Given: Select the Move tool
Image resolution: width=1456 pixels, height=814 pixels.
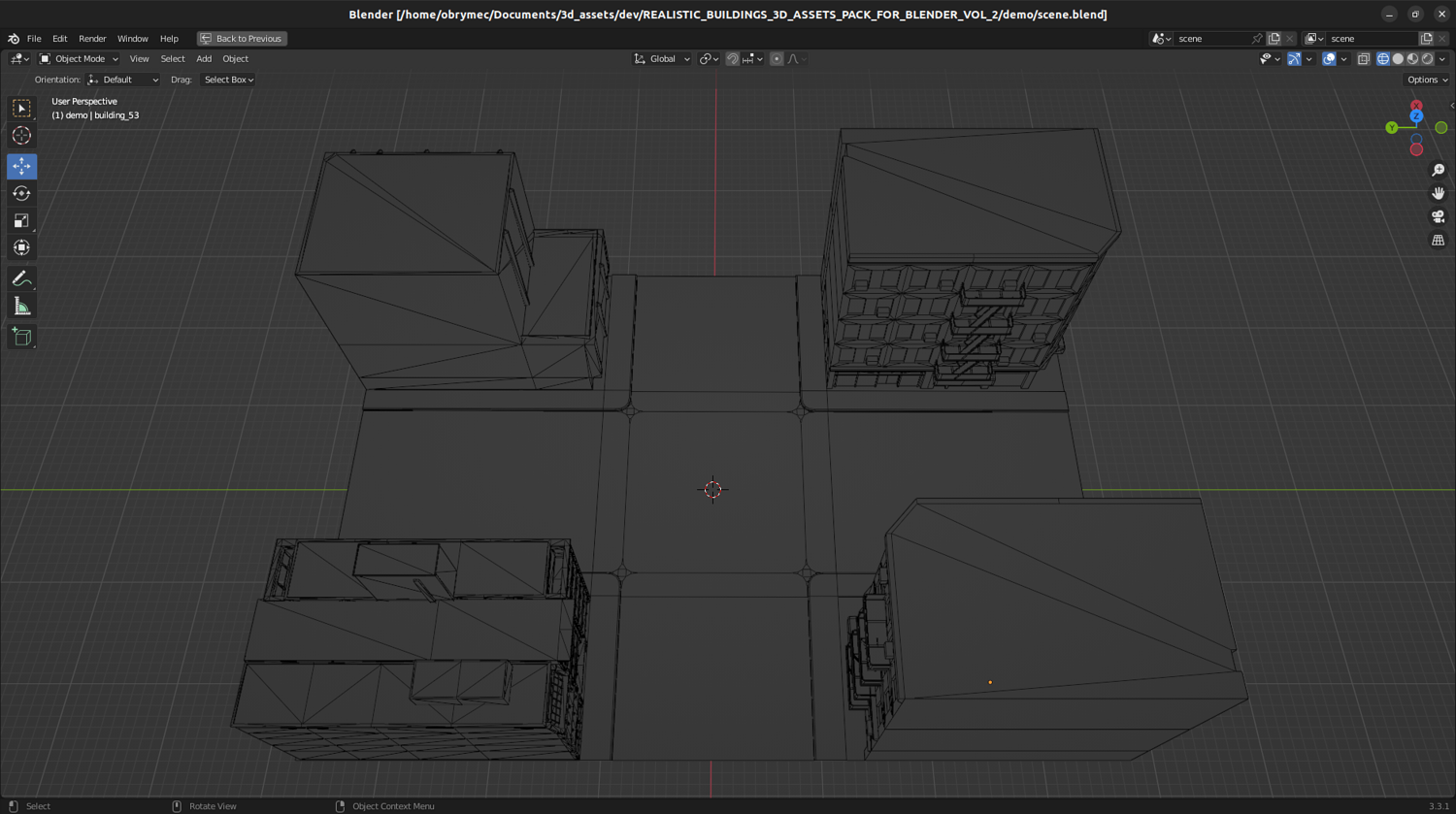Looking at the screenshot, I should (21, 166).
